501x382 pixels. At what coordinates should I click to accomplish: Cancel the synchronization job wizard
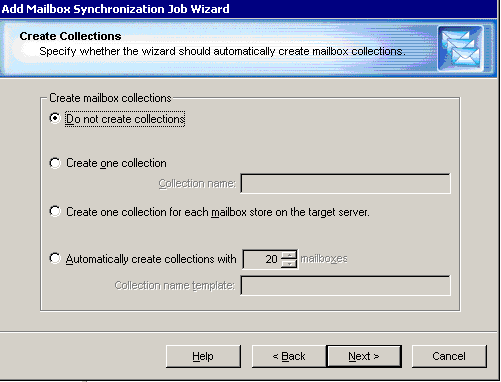pyautogui.click(x=449, y=356)
